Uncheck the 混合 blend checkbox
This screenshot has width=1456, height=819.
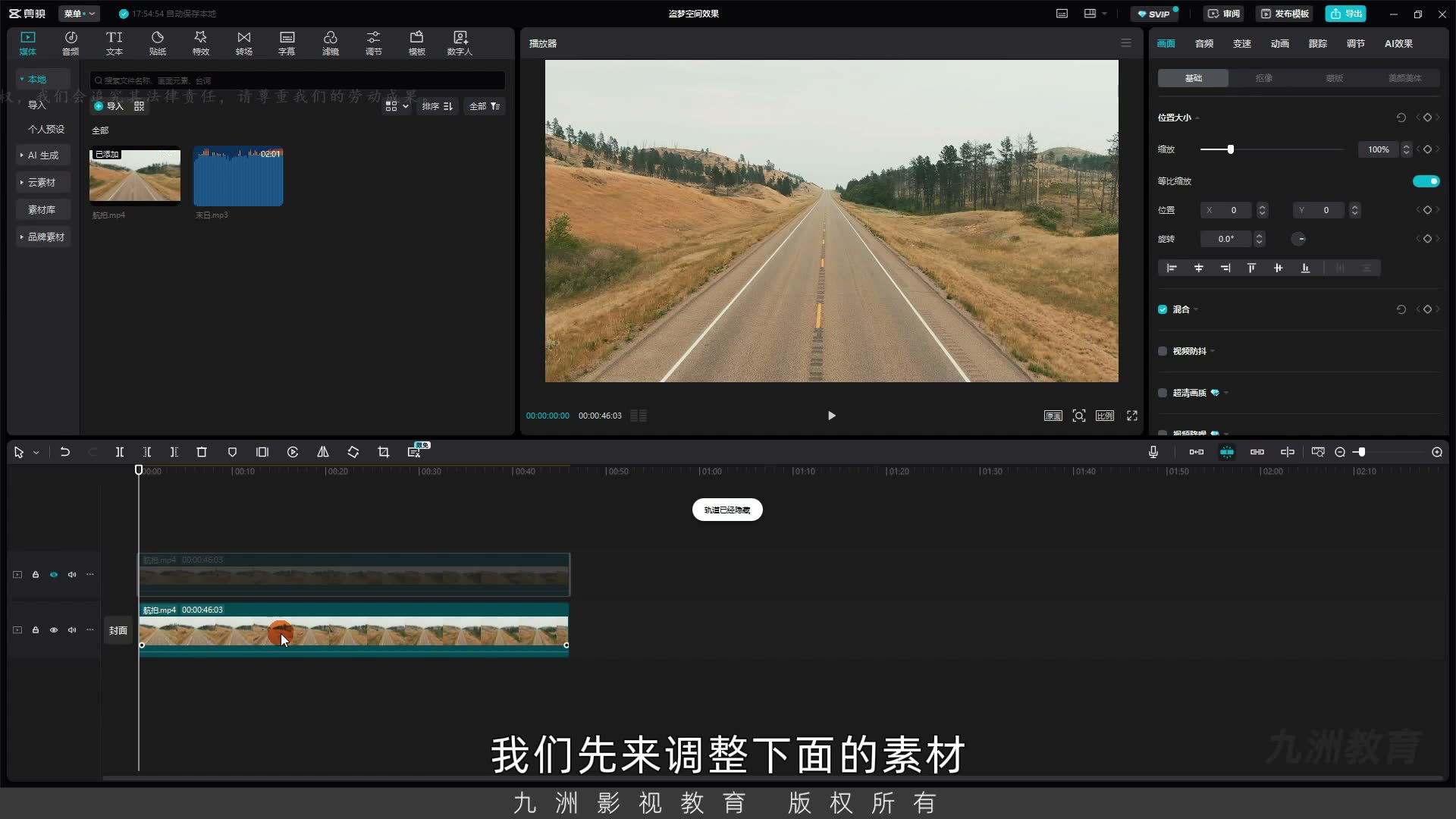1163,309
